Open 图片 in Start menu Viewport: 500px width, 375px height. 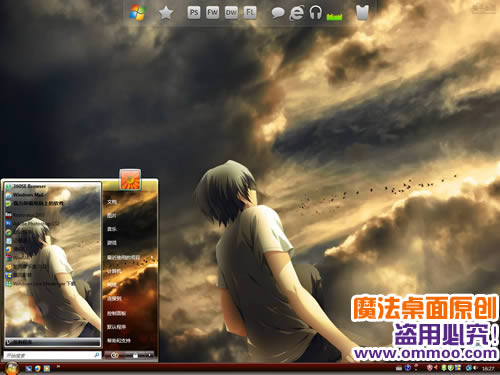coord(112,216)
